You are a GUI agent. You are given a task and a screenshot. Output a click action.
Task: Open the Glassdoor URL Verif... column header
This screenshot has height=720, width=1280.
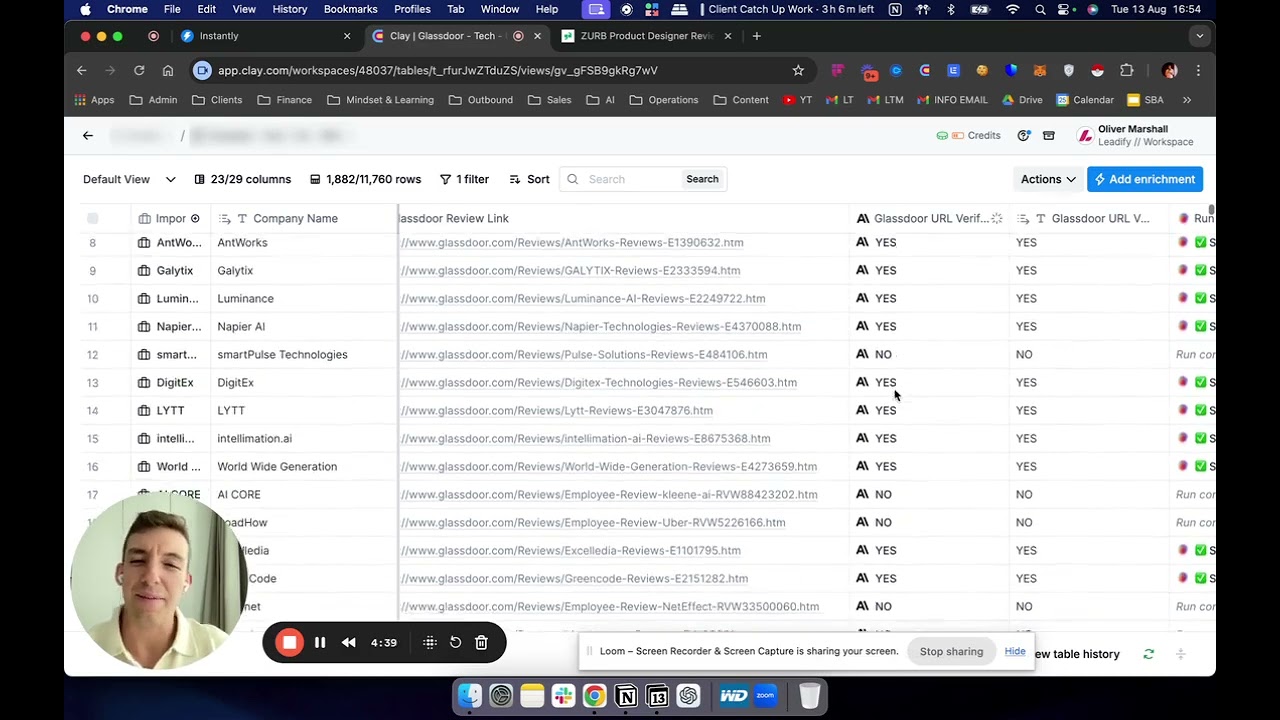click(930, 219)
